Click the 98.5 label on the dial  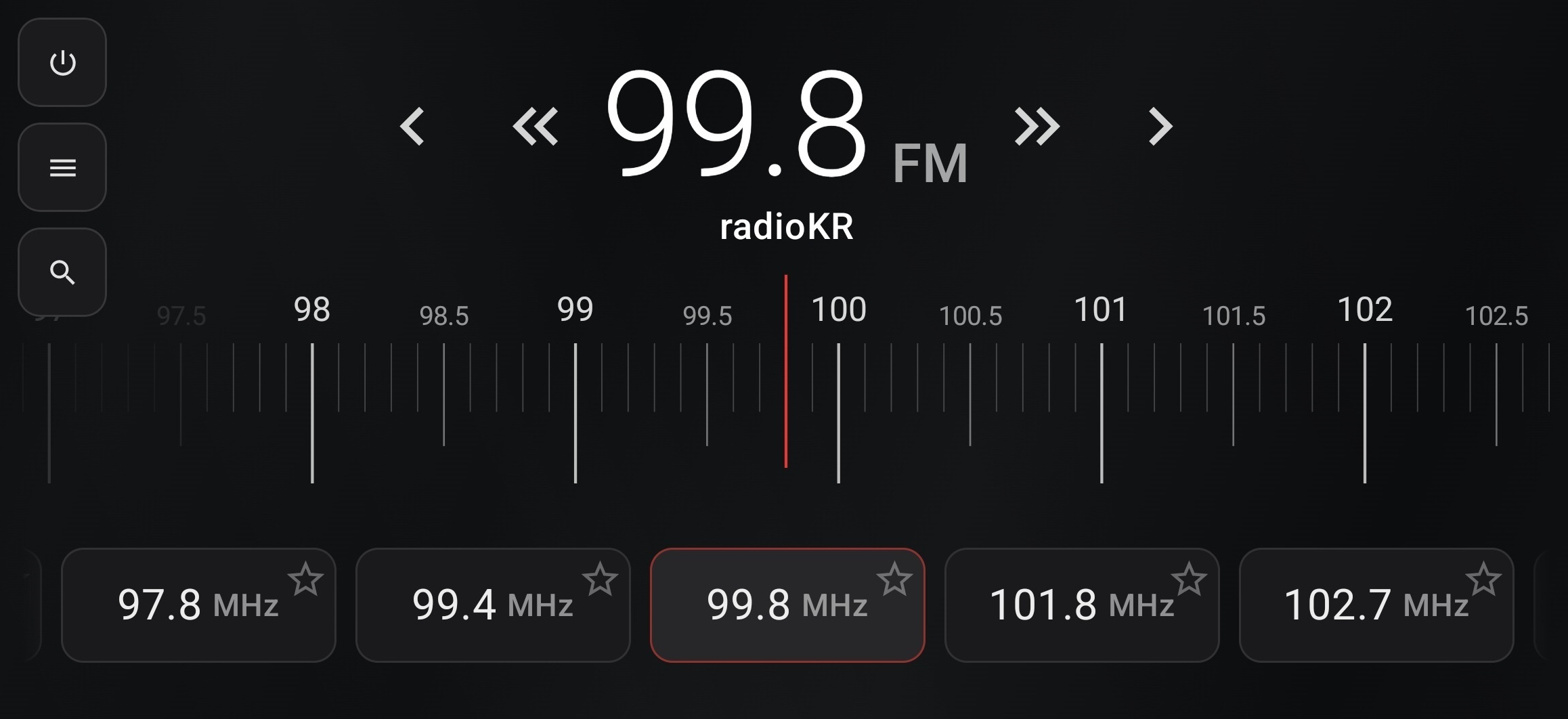[444, 316]
